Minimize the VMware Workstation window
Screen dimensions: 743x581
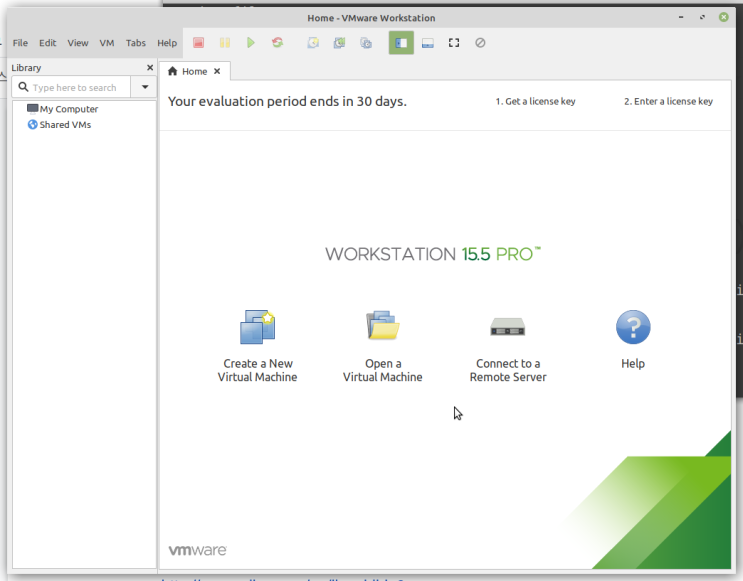click(x=681, y=18)
